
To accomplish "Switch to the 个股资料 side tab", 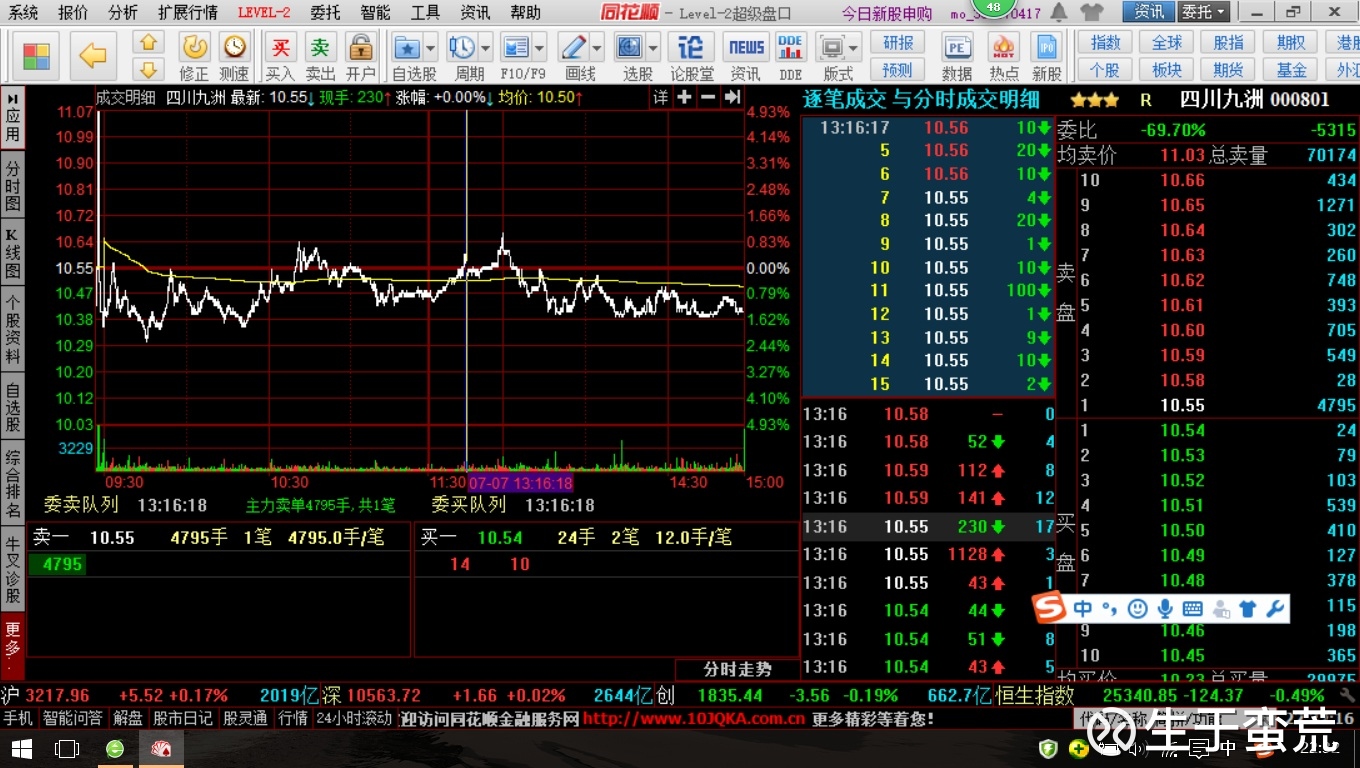I will click(x=12, y=329).
